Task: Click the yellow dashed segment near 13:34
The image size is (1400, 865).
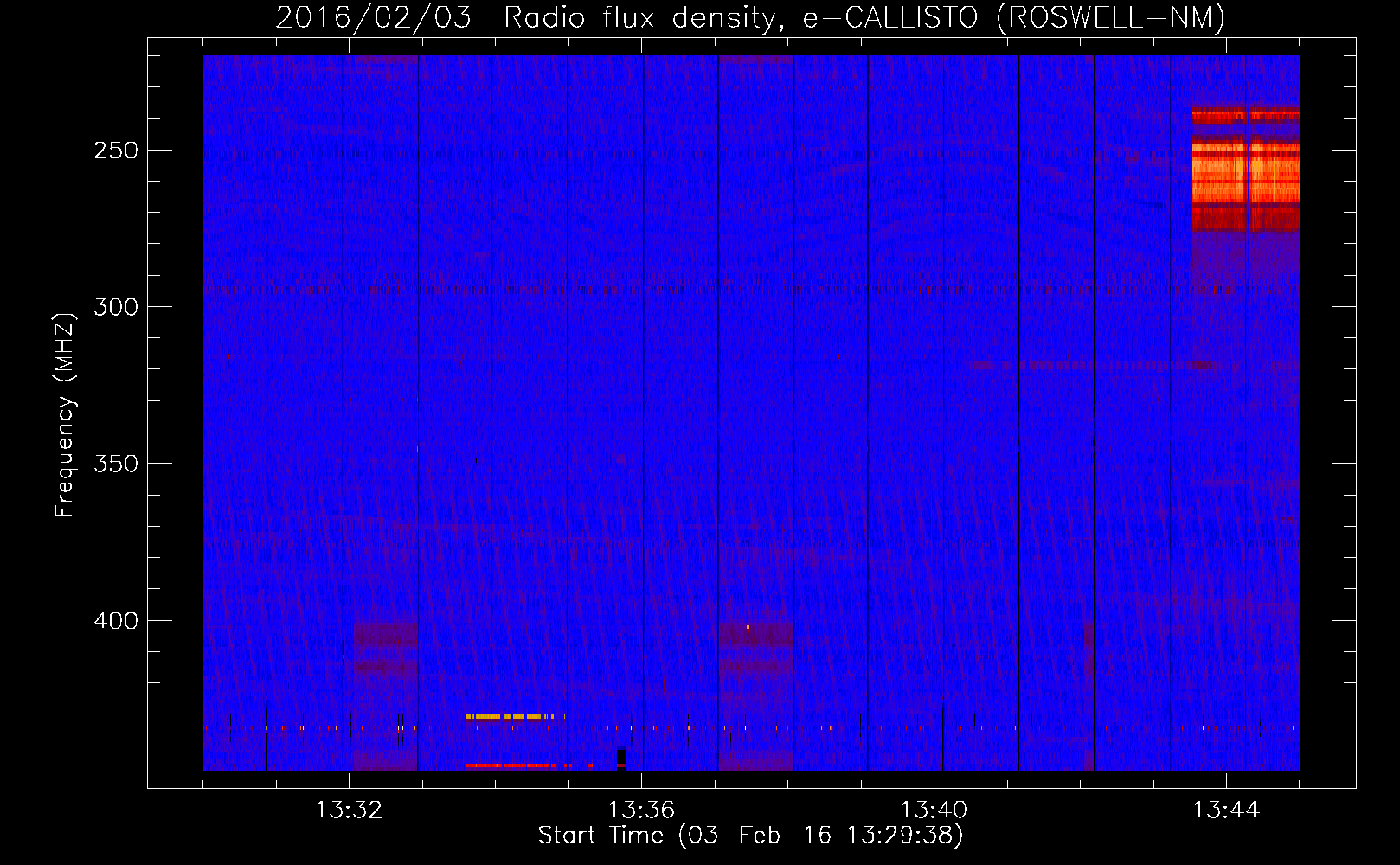Action: 514,716
